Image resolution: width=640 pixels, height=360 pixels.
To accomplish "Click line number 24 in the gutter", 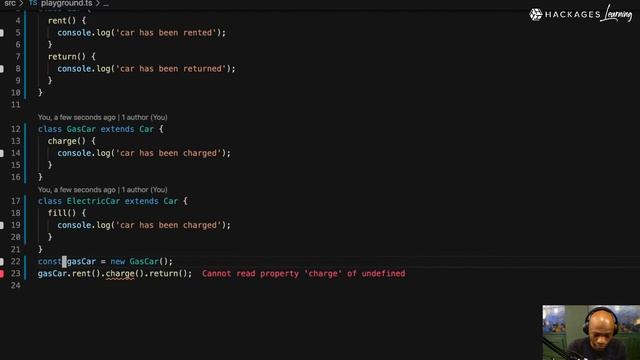I will [16, 285].
